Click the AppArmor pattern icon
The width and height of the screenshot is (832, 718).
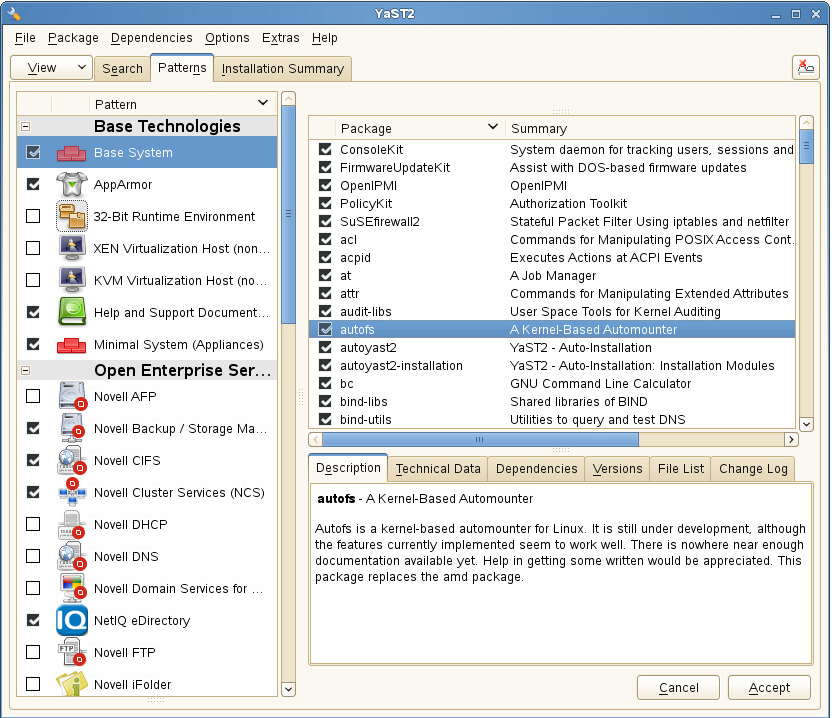[x=72, y=185]
